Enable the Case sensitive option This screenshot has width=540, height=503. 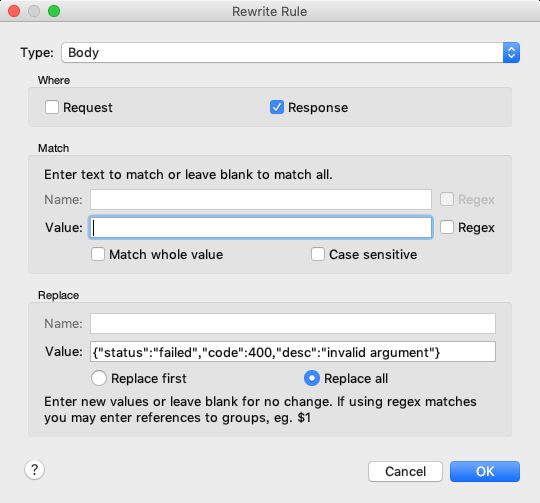[318, 254]
